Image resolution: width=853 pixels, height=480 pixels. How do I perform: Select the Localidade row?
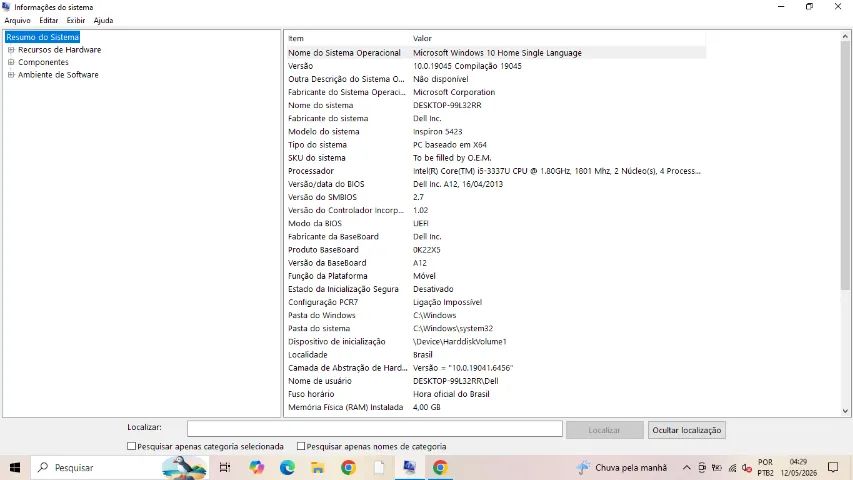tap(495, 355)
